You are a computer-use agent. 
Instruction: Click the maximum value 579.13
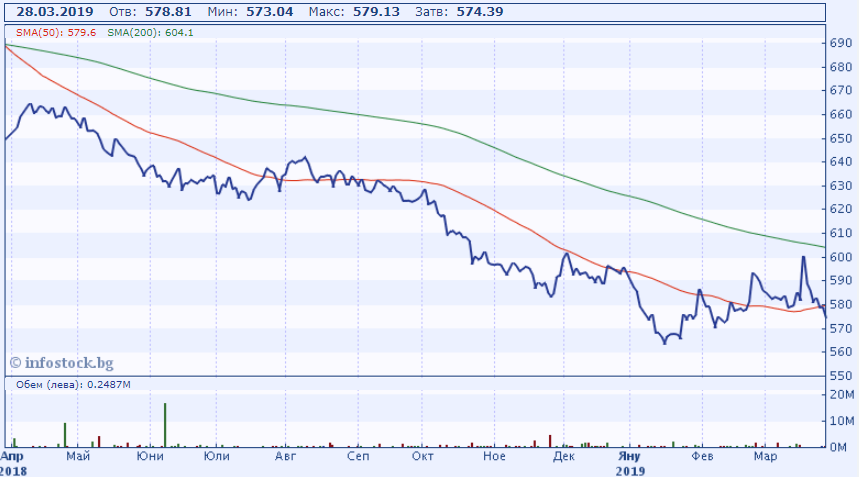pyautogui.click(x=376, y=12)
